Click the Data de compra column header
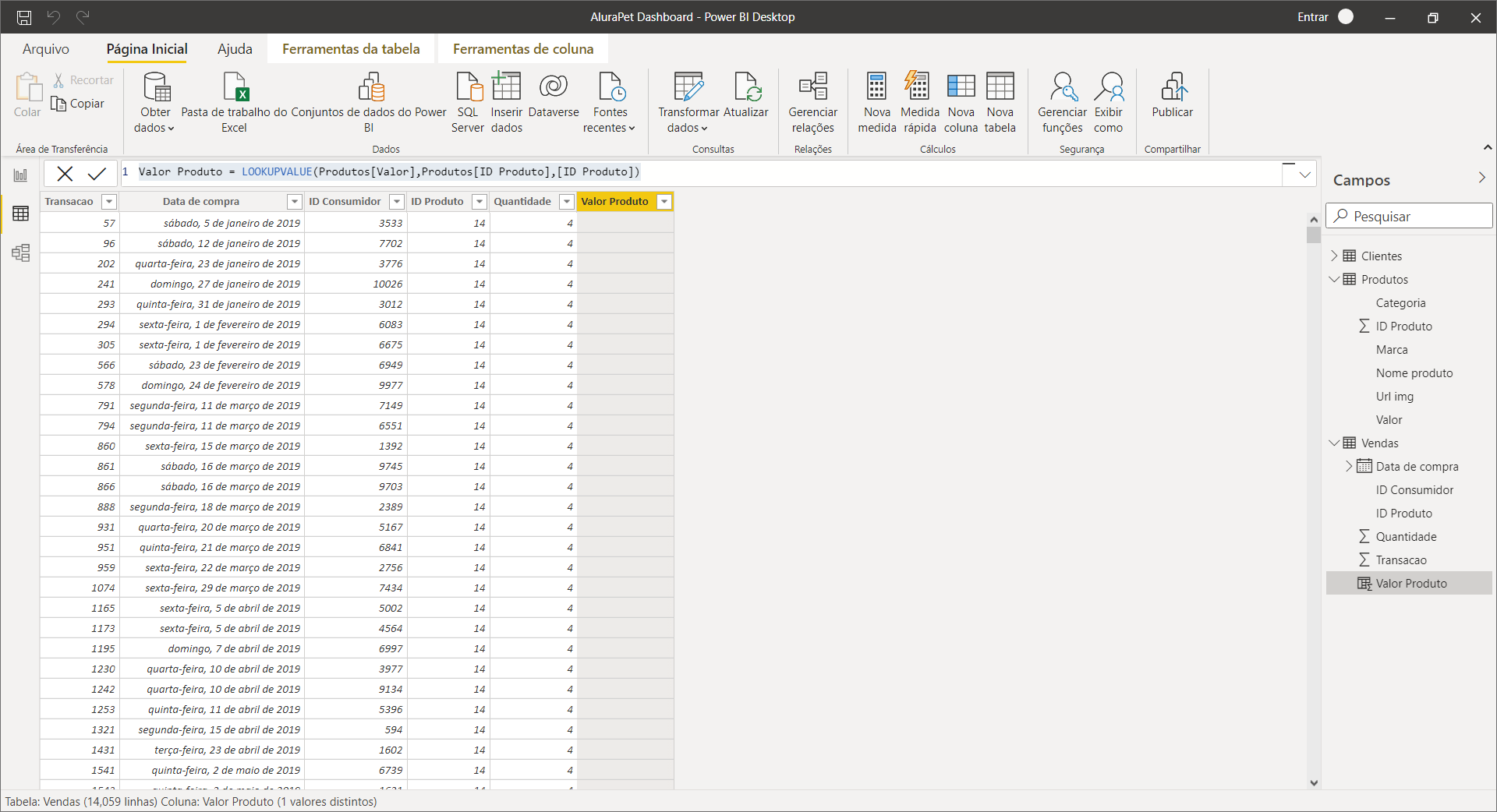Image resolution: width=1497 pixels, height=812 pixels. 201,202
